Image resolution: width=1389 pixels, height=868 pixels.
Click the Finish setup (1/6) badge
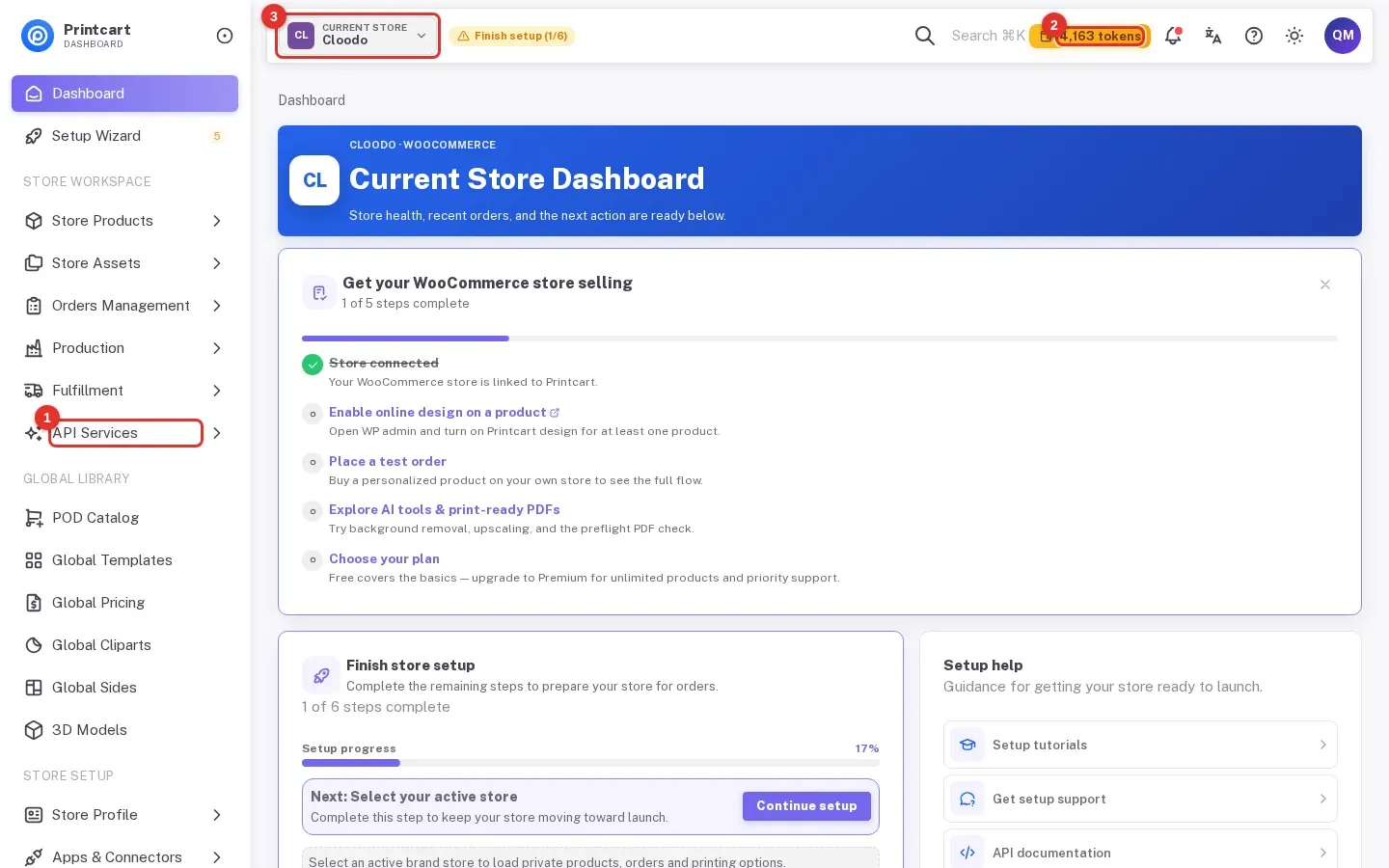512,36
